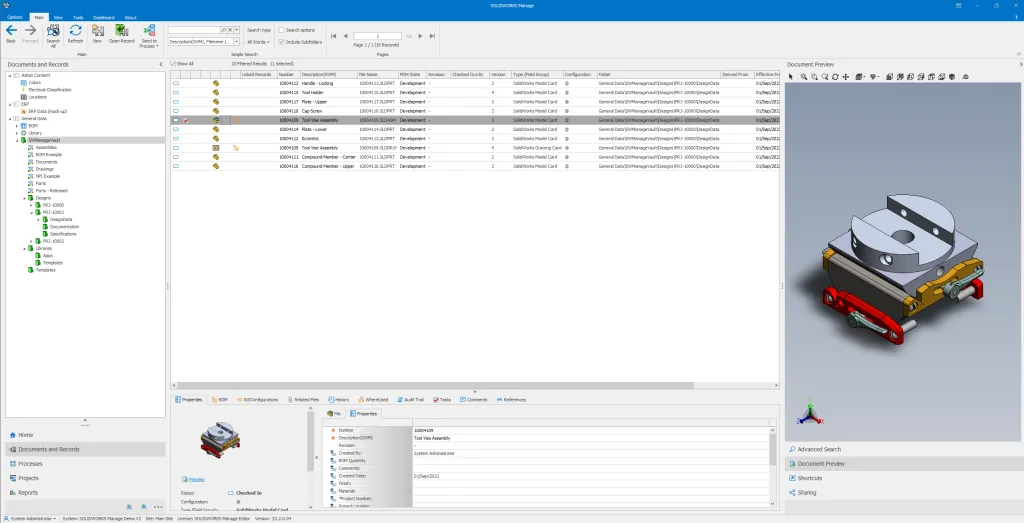The image size is (1024, 523).
Task: Click the Advanced Search panel icon
Action: pos(792,449)
